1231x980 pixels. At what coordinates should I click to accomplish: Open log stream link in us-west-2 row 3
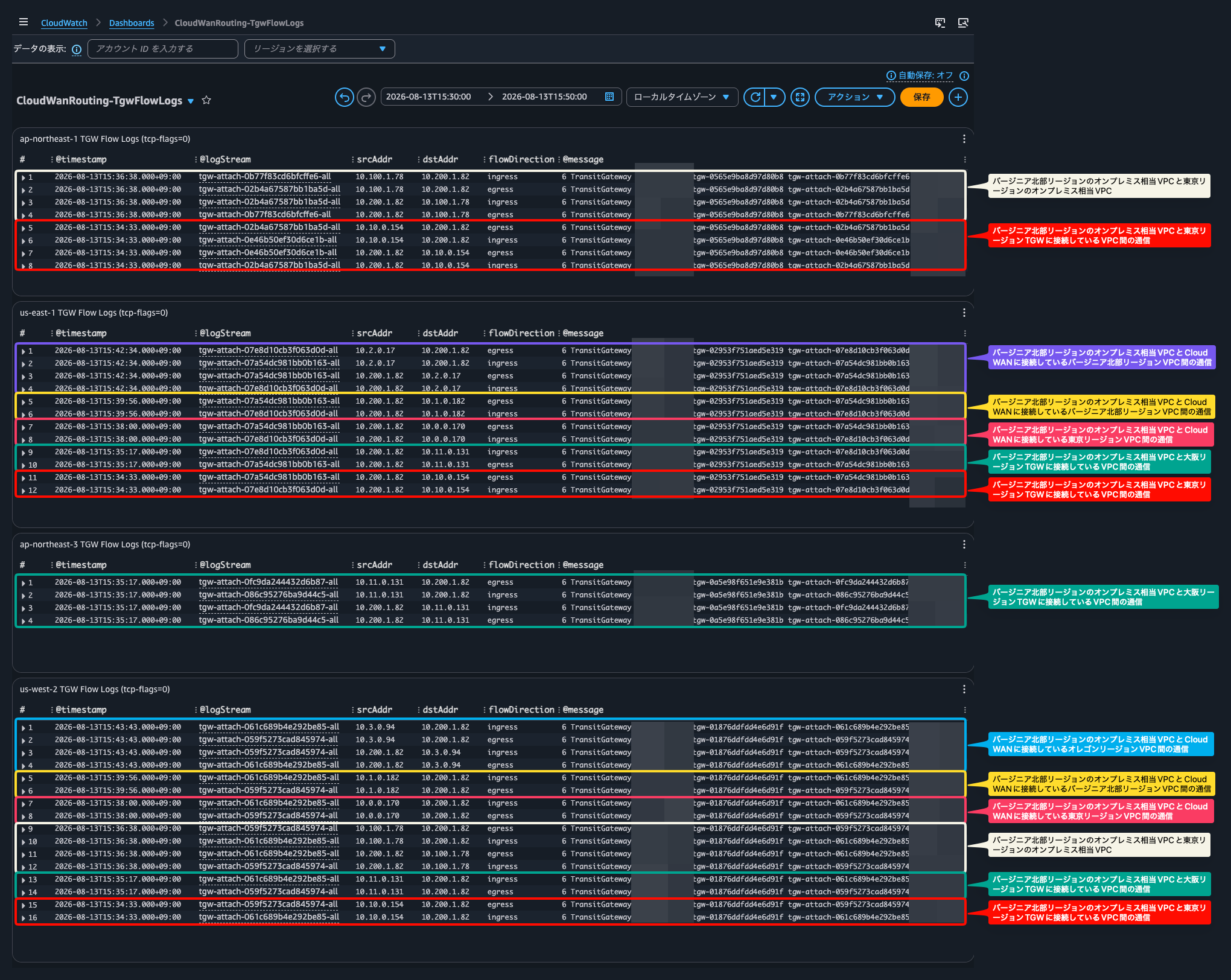269,752
